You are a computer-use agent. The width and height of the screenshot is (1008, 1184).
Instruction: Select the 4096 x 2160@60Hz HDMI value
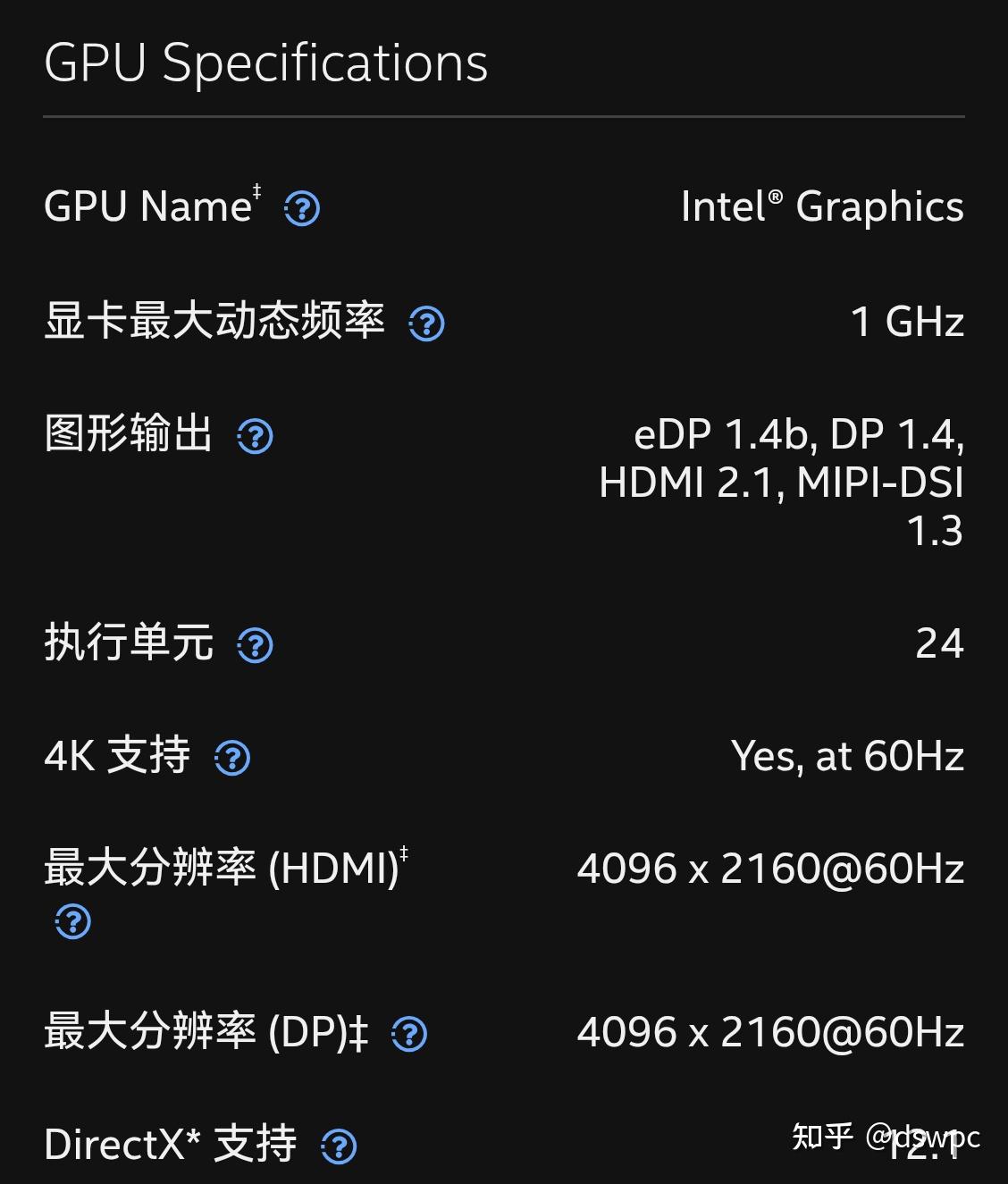[770, 868]
